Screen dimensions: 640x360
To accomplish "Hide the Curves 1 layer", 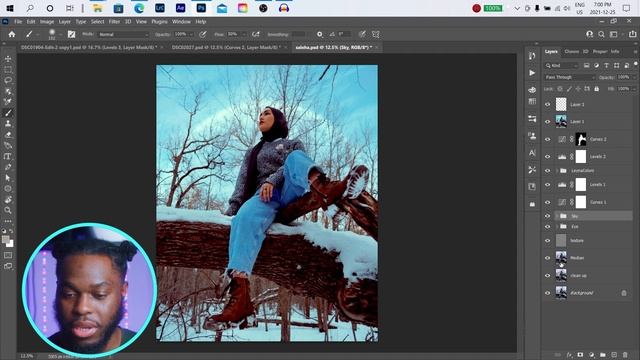I will [x=548, y=202].
